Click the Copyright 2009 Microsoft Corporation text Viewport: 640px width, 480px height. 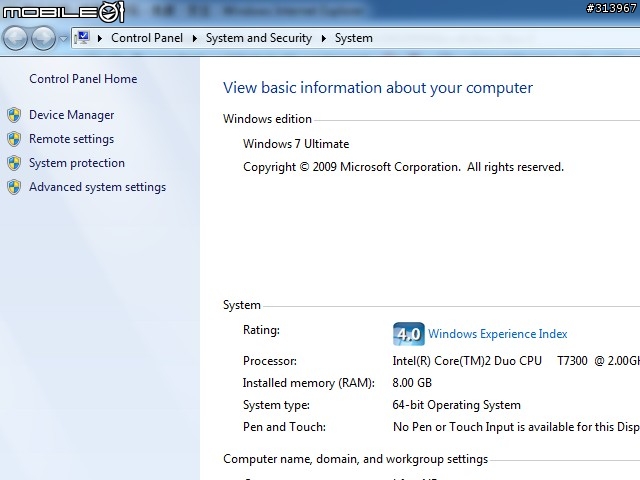(x=403, y=167)
